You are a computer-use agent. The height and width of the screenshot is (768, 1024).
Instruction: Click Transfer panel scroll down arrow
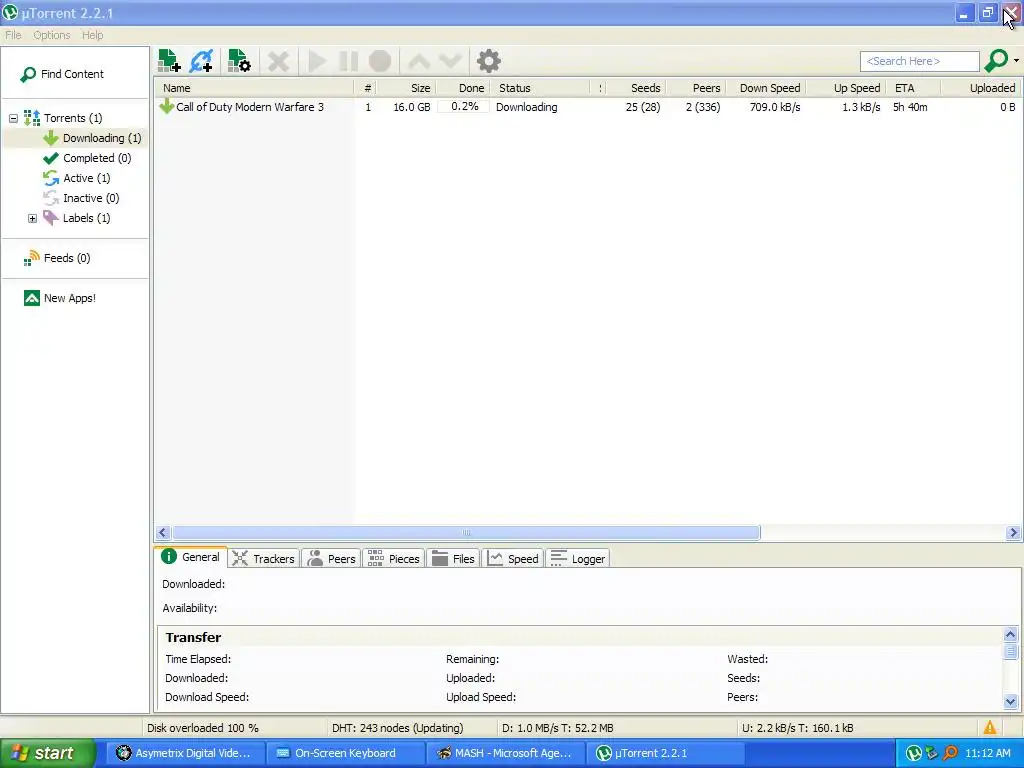1010,702
